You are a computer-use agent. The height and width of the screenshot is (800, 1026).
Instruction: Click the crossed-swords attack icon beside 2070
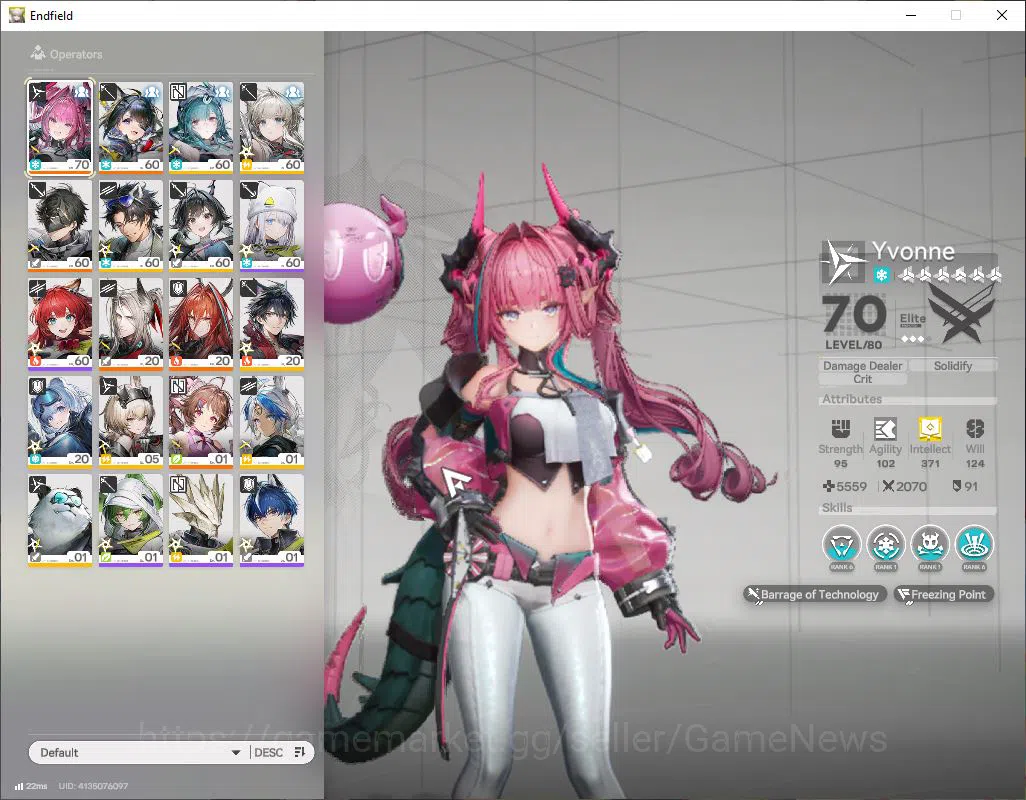pyautogui.click(x=888, y=486)
